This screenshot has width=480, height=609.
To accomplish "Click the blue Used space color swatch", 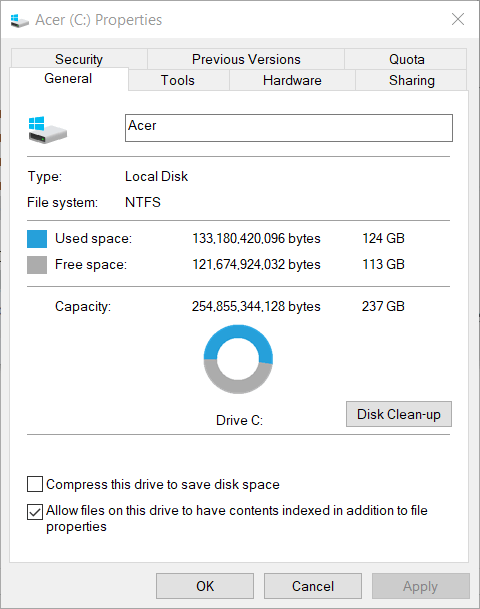I will [37, 238].
